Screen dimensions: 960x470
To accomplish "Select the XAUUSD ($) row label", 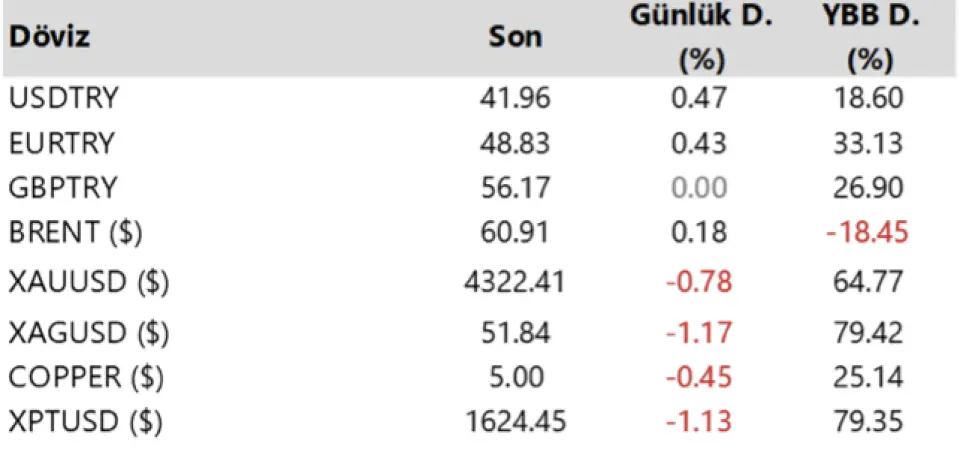I will [88, 283].
